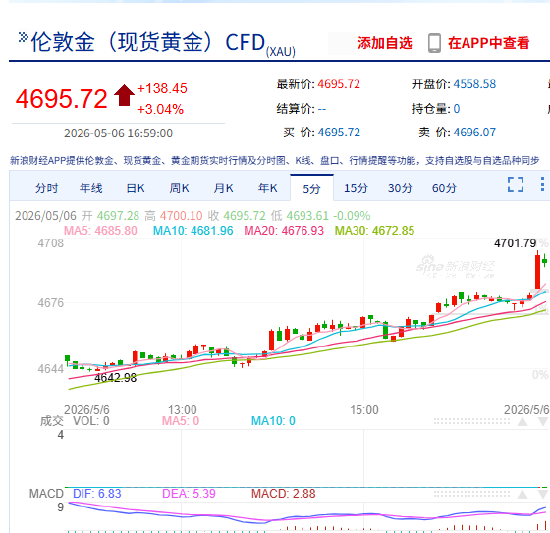Click the phone icon beside 在APP中查看

point(434,43)
